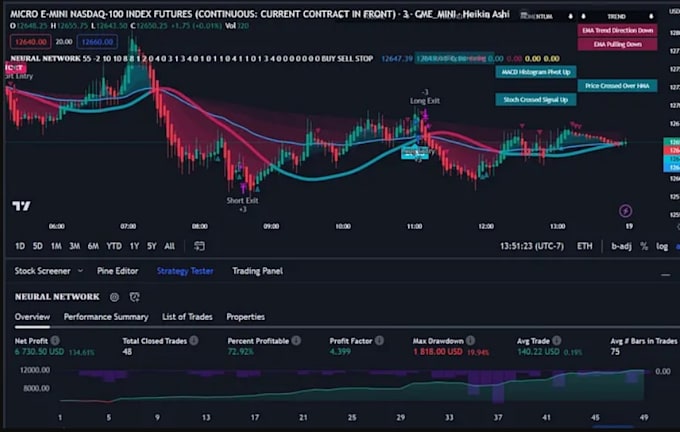Viewport: 680px width, 432px height.
Task: Open timezone menu showing 13:51:23 (UTC-7)
Action: pos(532,246)
